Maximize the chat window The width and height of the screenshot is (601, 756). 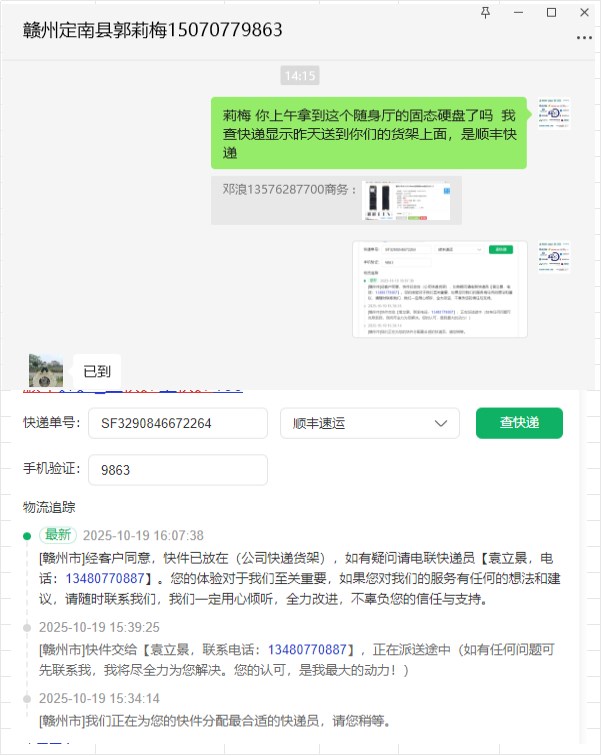coord(551,13)
